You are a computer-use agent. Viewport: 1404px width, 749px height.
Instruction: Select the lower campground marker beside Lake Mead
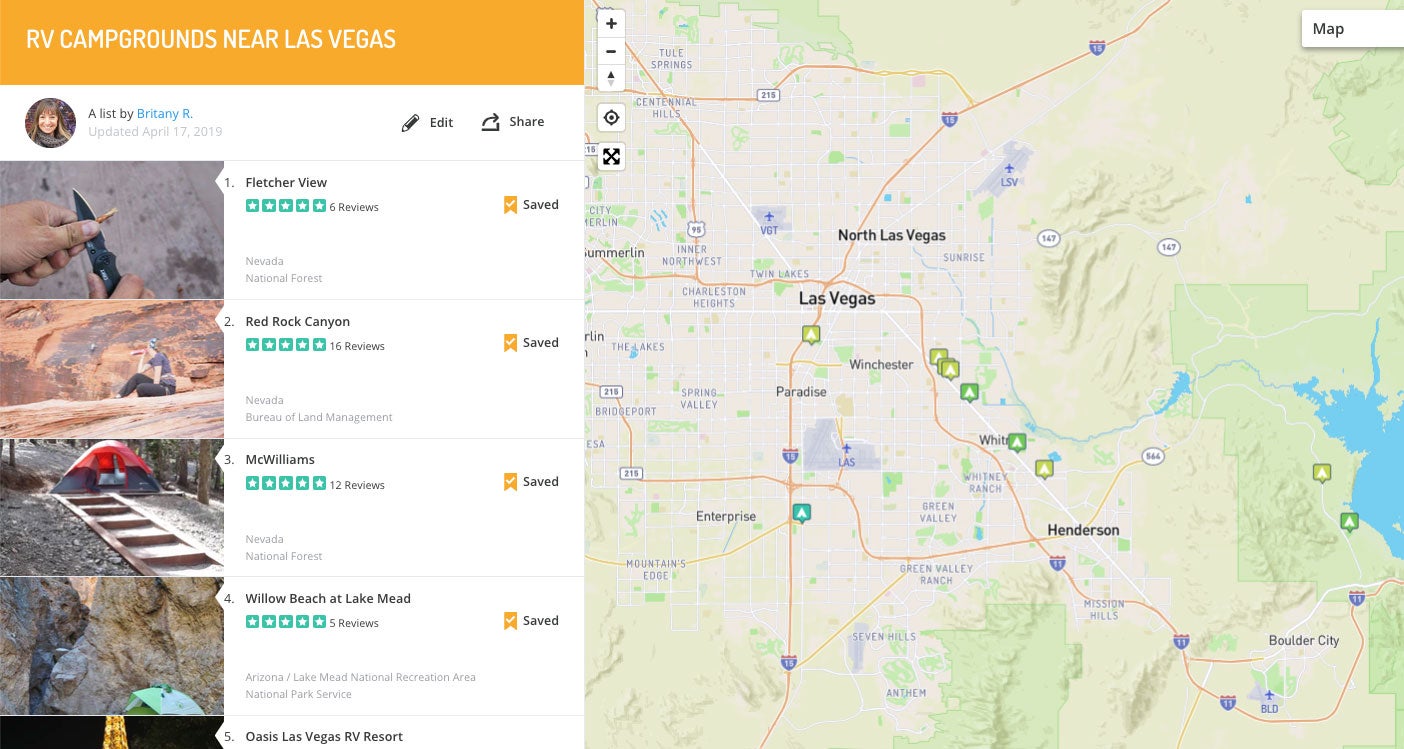point(1349,521)
